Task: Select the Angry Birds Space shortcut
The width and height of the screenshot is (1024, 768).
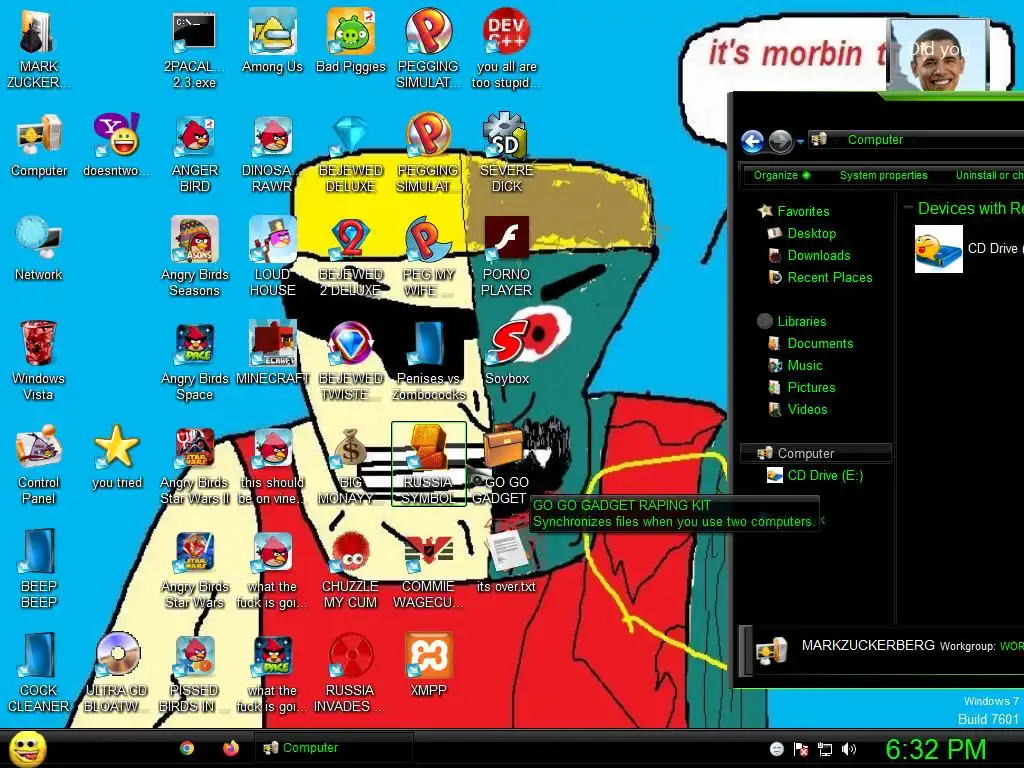Action: point(194,360)
